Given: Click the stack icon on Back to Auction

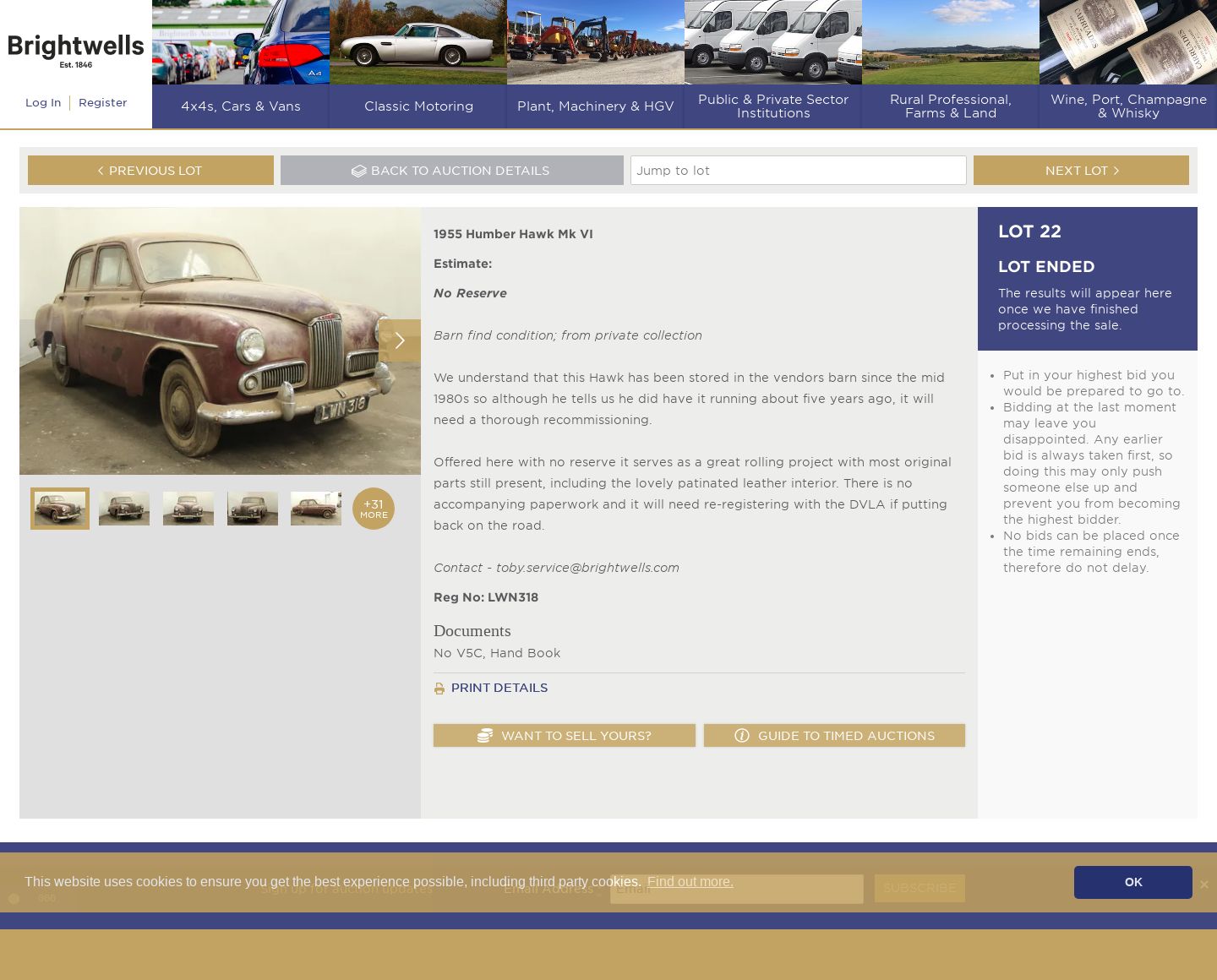Looking at the screenshot, I should coord(359,171).
